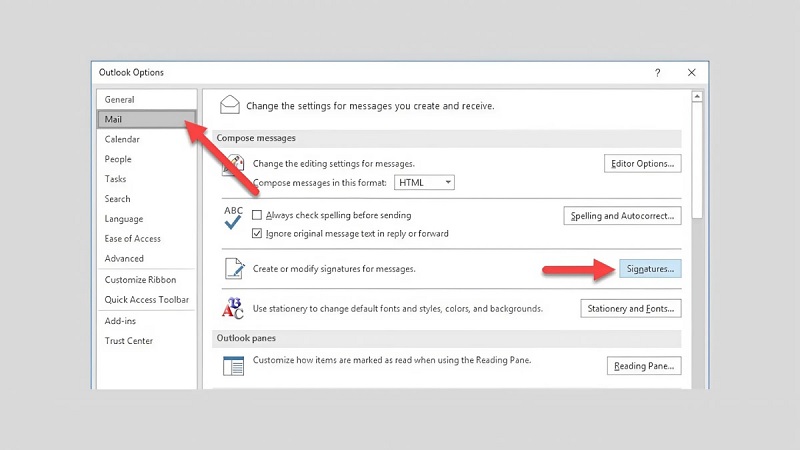This screenshot has width=800, height=450.
Task: Click the Signatures button
Action: coord(650,268)
